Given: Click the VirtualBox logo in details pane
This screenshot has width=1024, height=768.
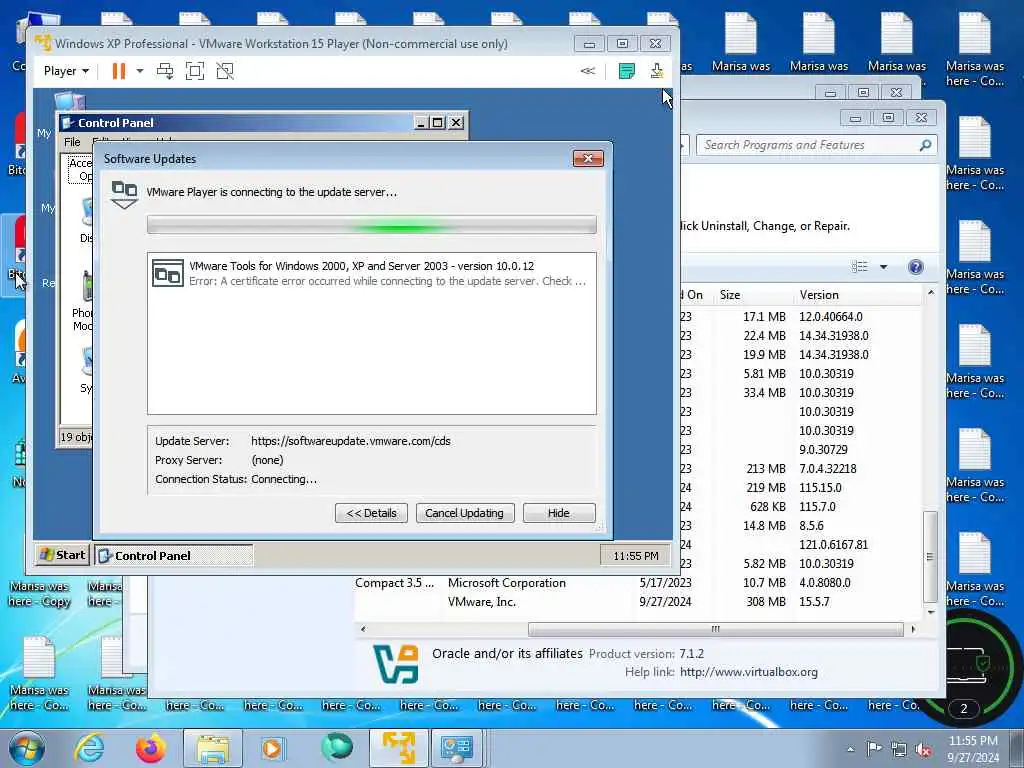Looking at the screenshot, I should 395,664.
